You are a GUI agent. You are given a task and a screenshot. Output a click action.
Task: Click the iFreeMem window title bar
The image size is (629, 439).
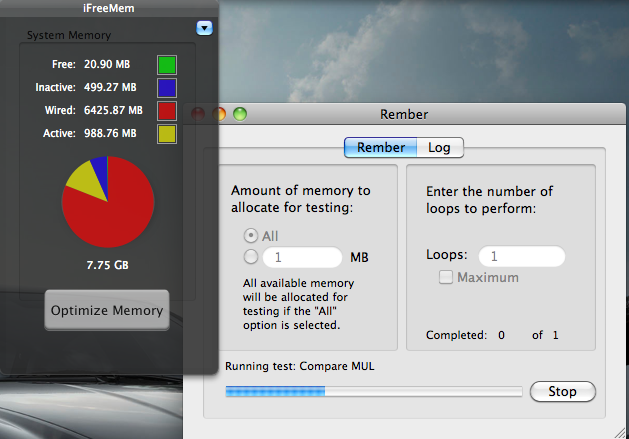point(109,8)
